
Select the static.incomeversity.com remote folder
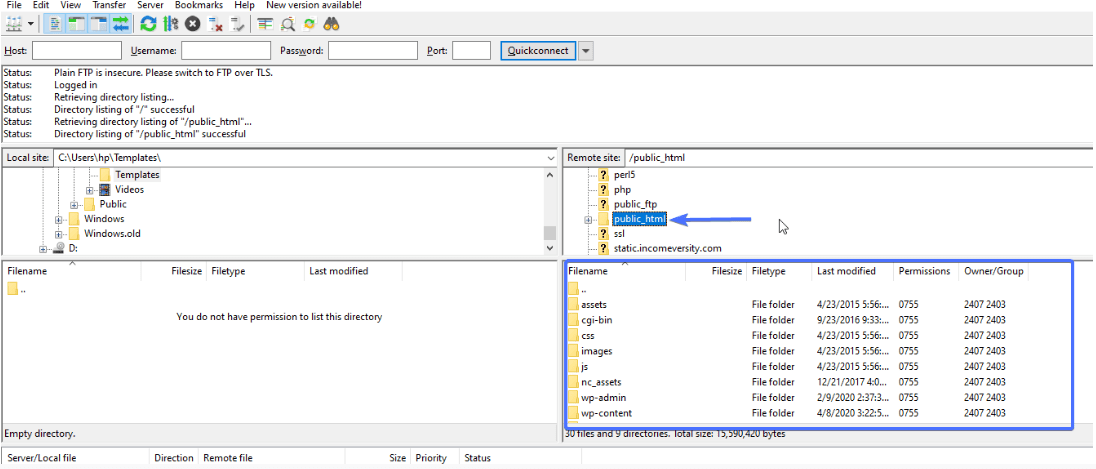click(668, 248)
